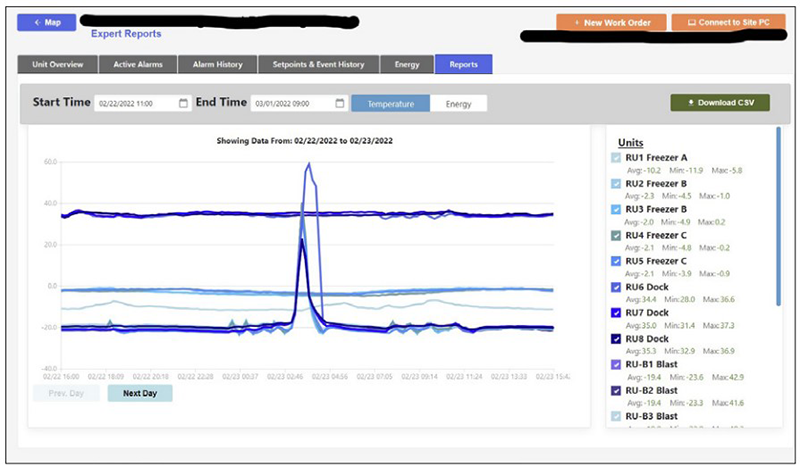
Task: Create a New Work Order
Action: click(x=611, y=22)
